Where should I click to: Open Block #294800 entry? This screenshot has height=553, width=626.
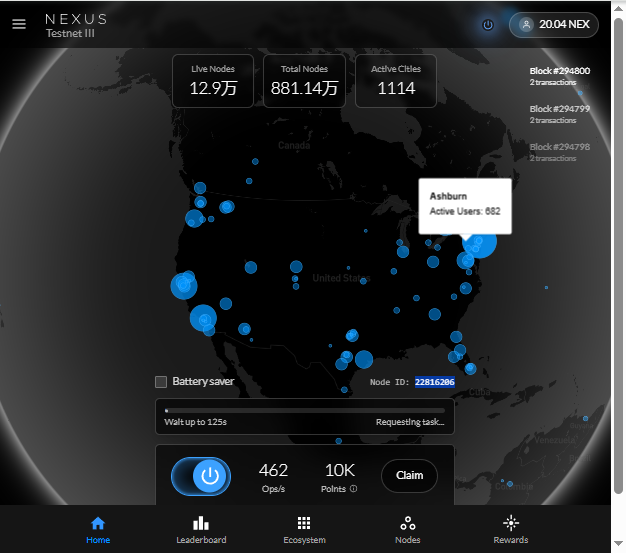[559, 76]
